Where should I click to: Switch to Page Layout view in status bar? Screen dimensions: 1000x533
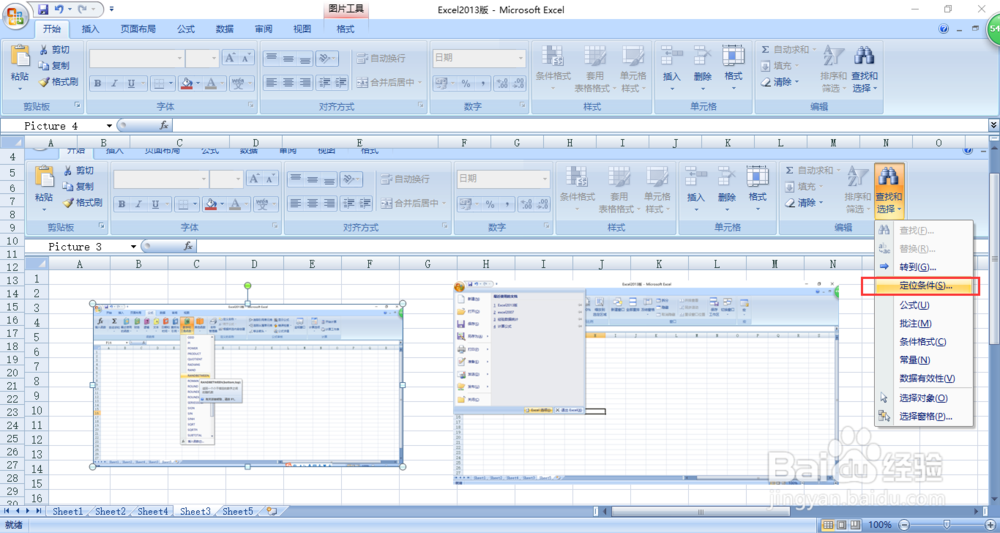click(x=842, y=525)
